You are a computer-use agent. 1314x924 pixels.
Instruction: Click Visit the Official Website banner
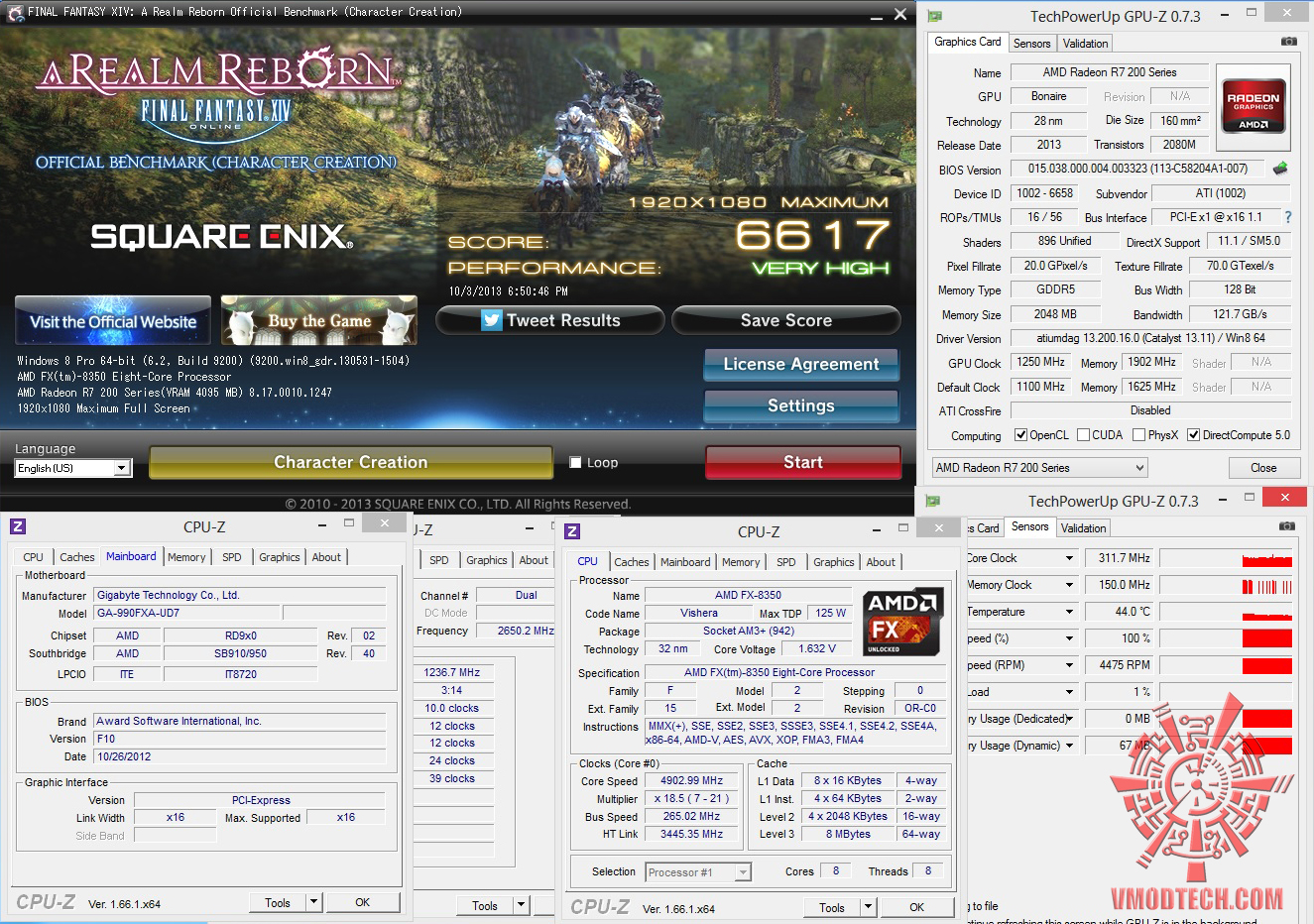(x=113, y=320)
